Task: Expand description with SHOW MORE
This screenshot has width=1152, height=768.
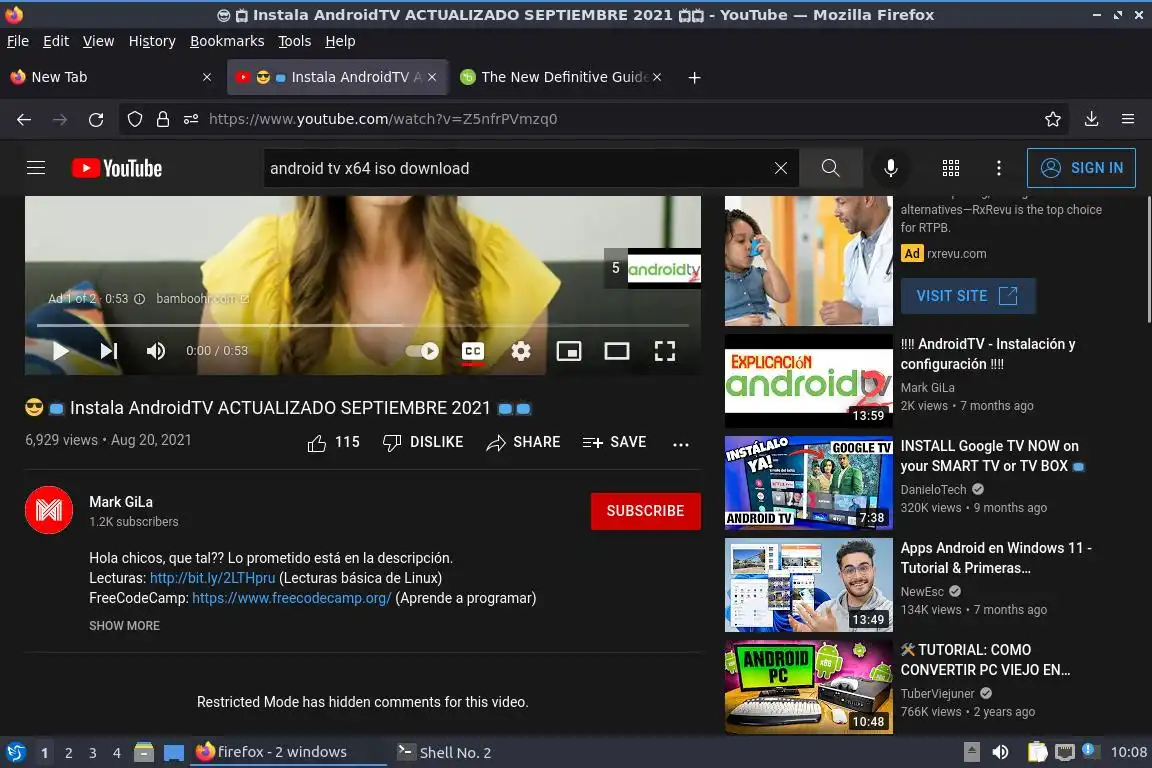Action: tap(124, 625)
